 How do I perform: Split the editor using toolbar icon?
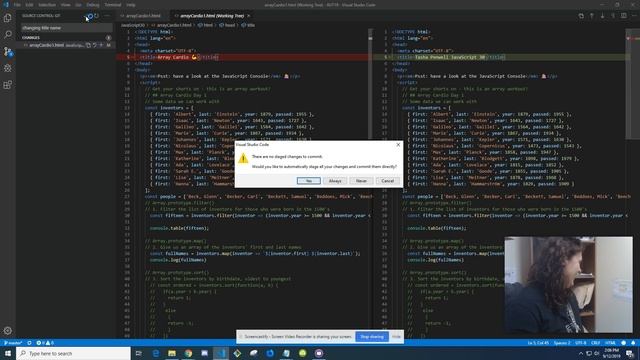pyautogui.click(x=624, y=16)
